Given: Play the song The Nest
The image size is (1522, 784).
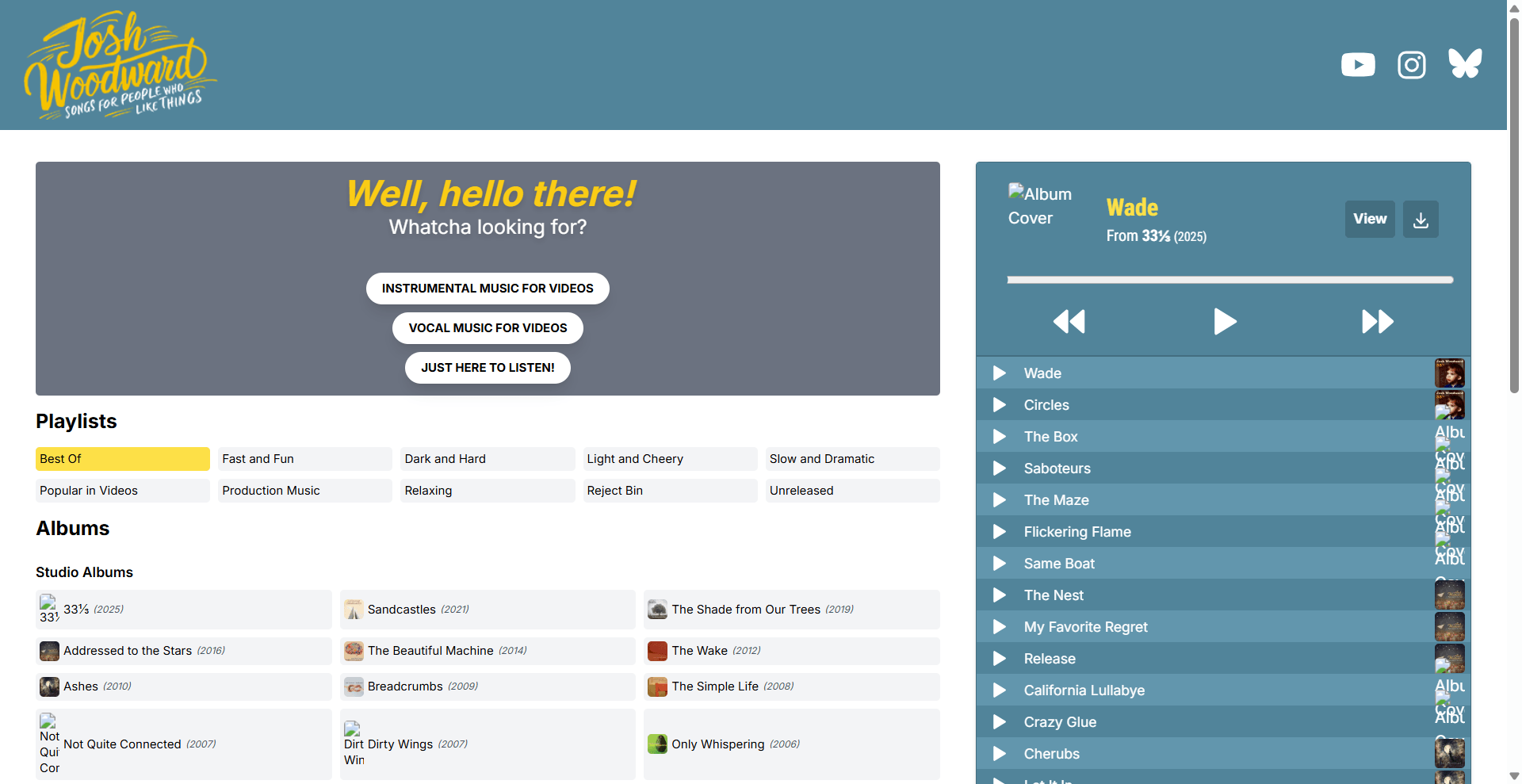Looking at the screenshot, I should pos(1000,595).
